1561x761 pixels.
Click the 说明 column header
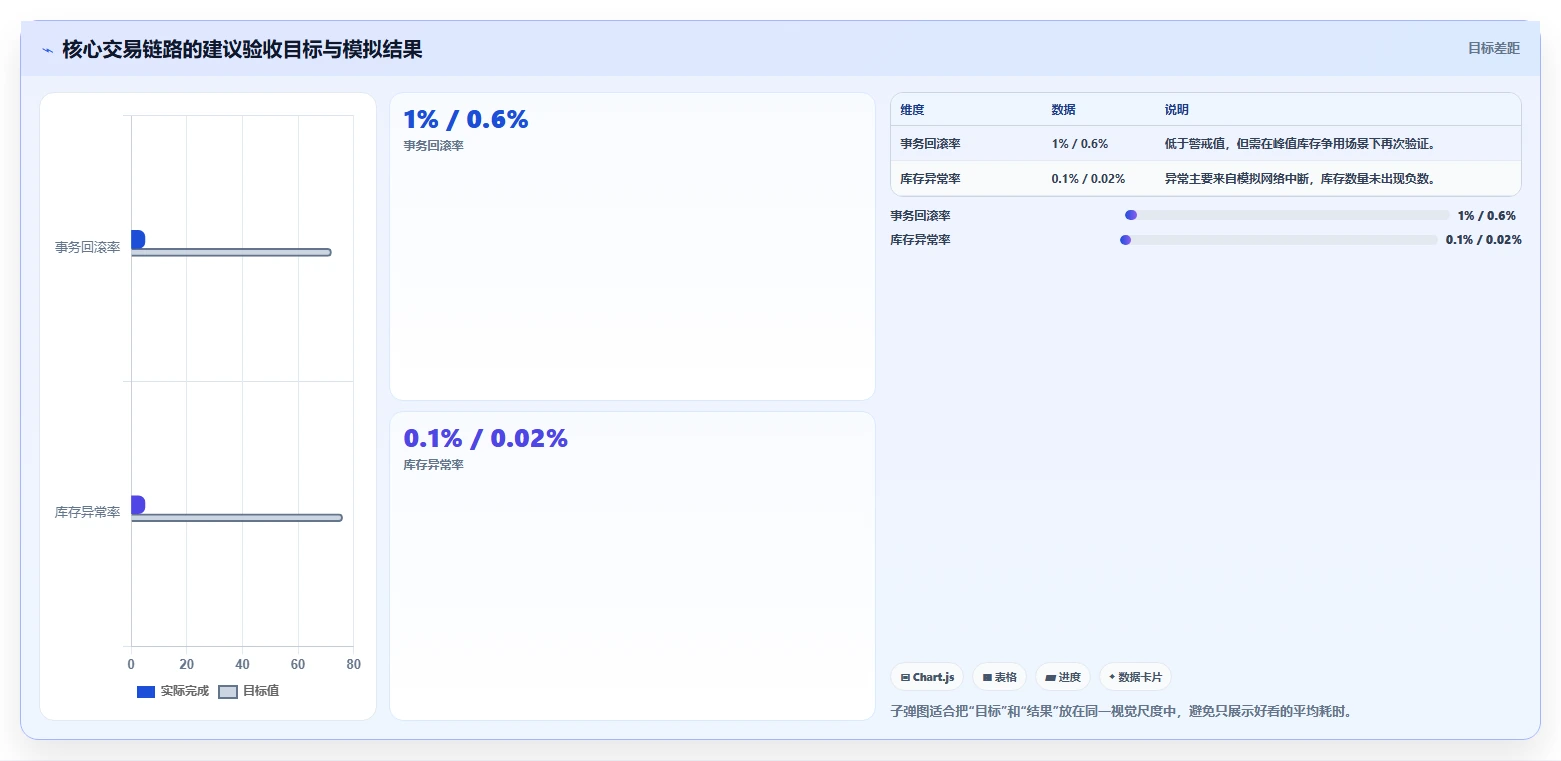point(1177,110)
